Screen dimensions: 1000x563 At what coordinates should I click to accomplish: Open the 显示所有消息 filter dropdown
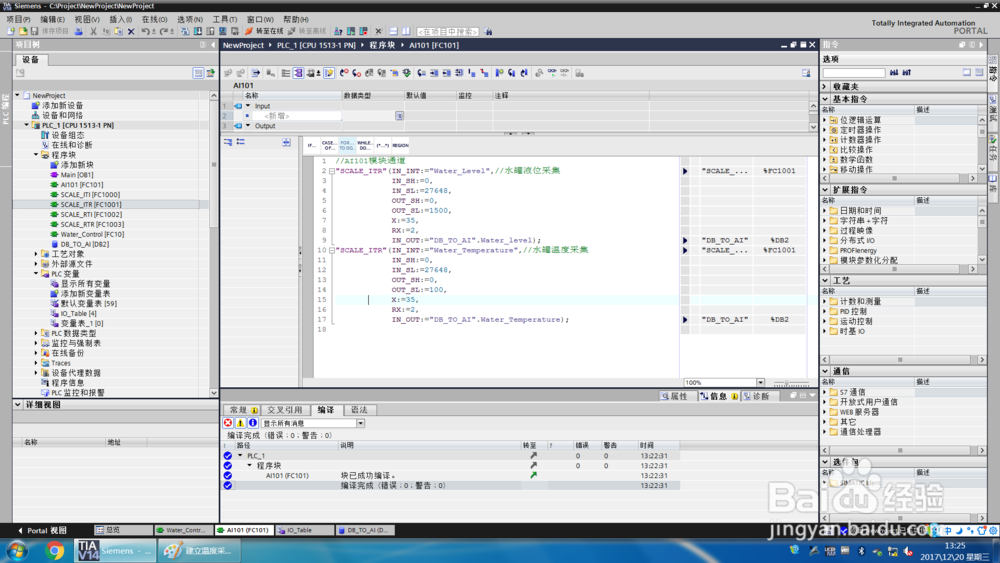click(360, 423)
